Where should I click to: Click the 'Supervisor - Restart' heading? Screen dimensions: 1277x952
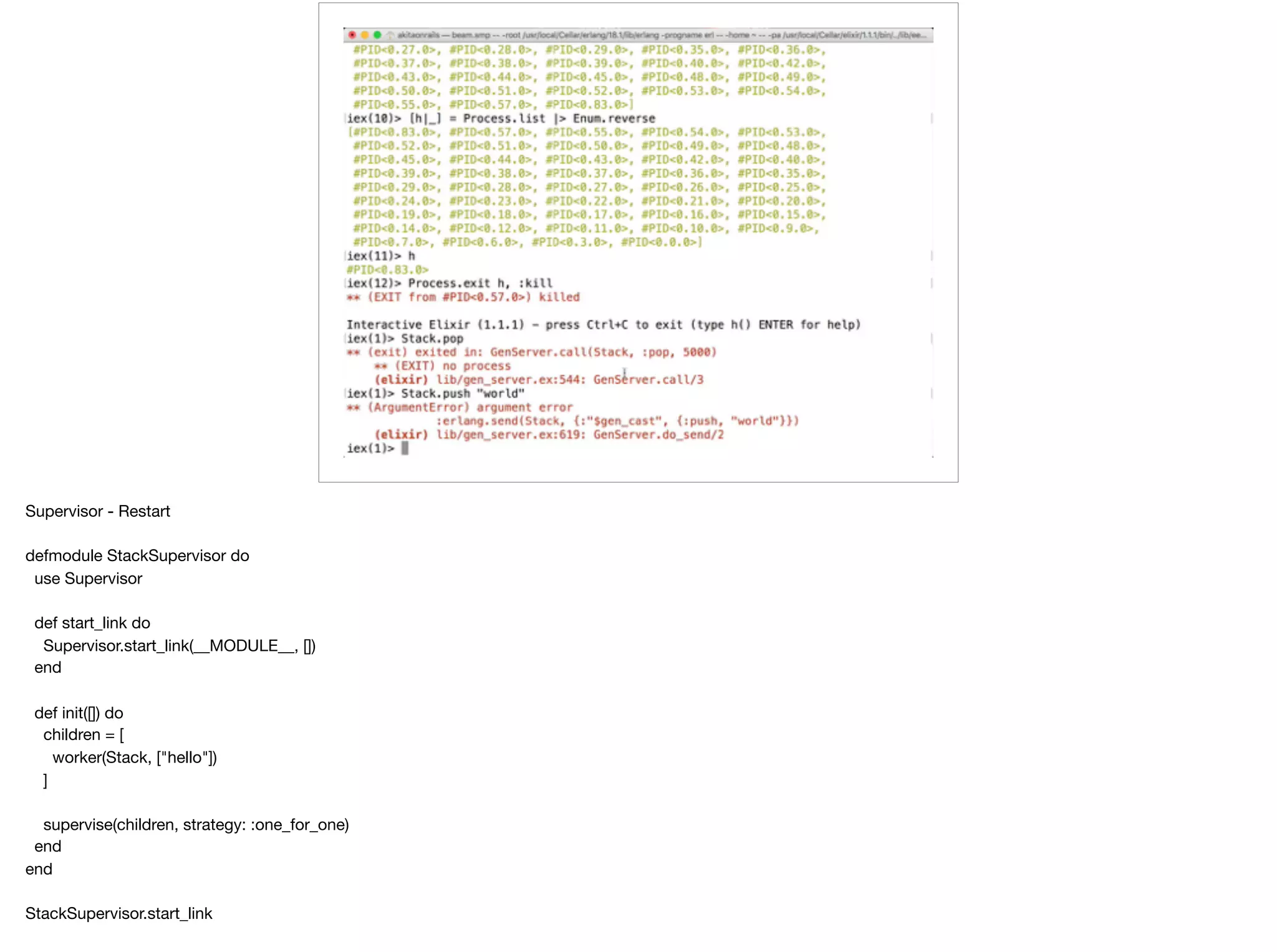coord(98,511)
